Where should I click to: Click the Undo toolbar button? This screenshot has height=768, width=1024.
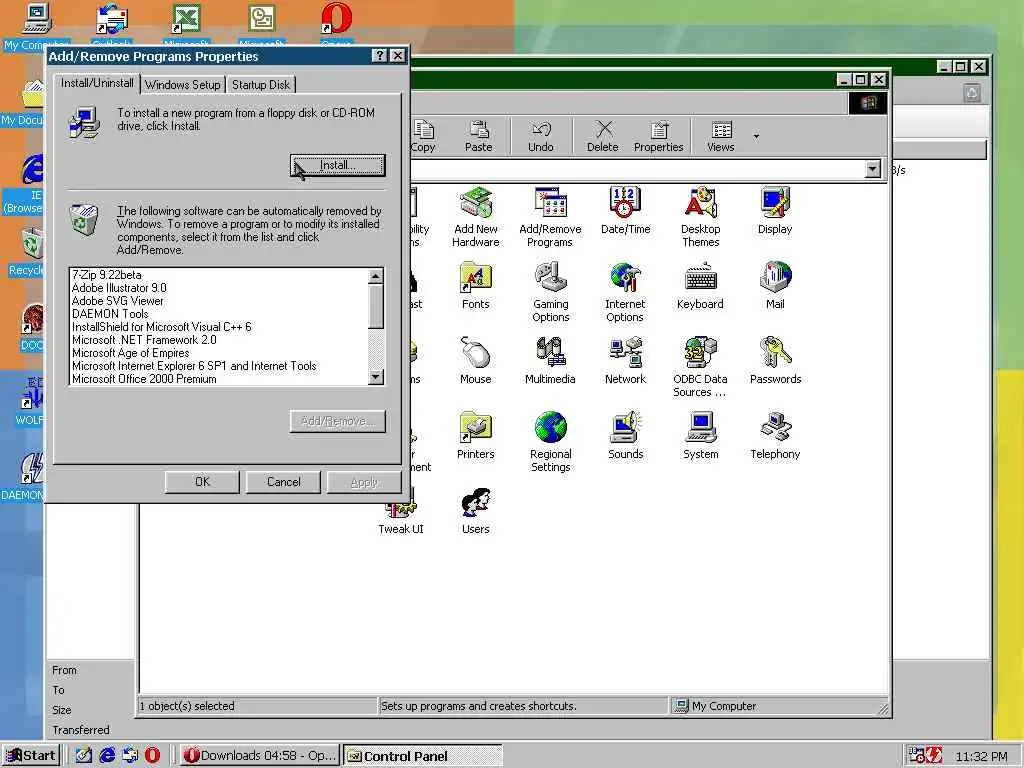click(541, 136)
